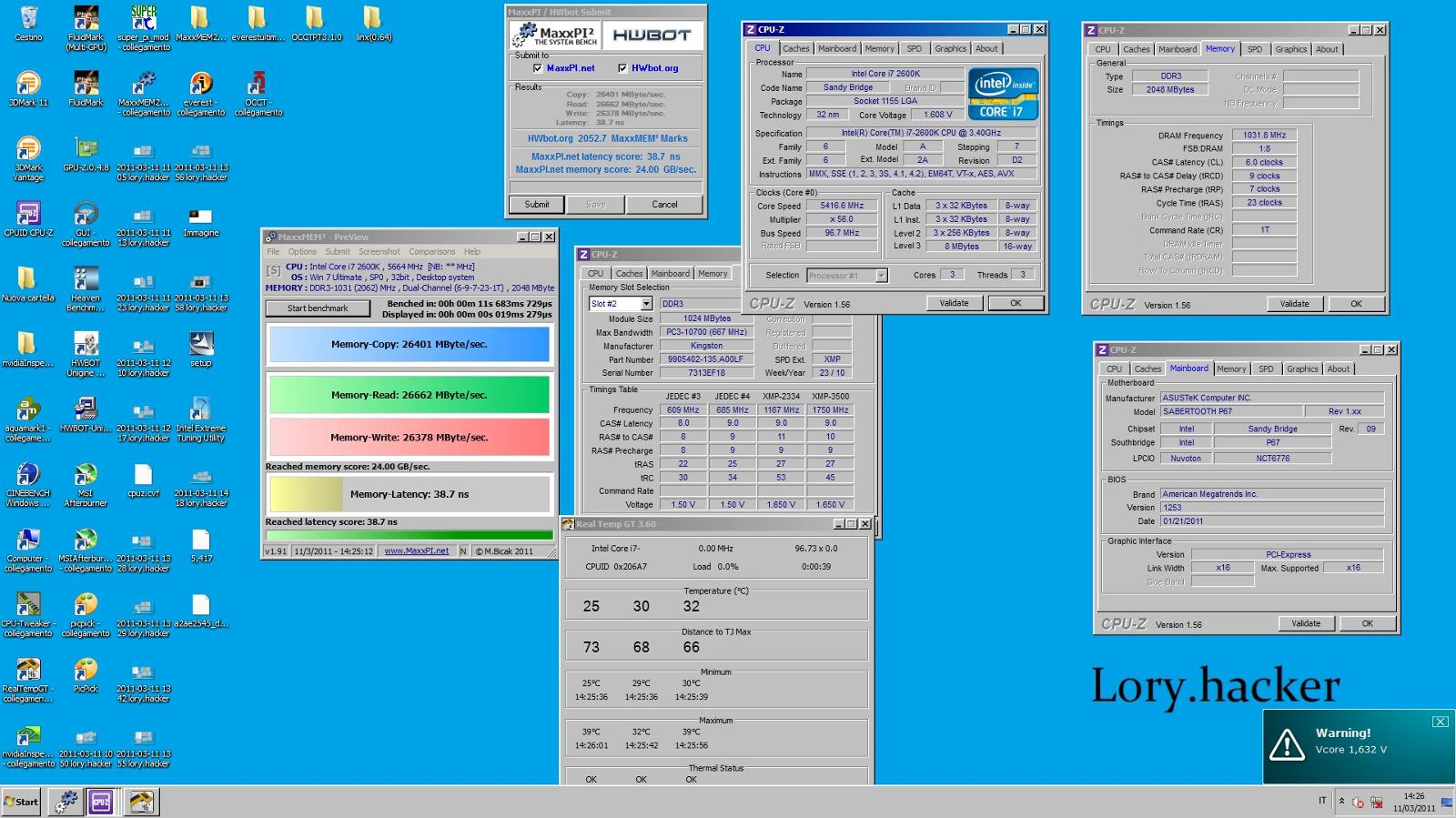This screenshot has width=1456, height=818.
Task: Open super_pi_mod shortcut icon
Action: [x=144, y=27]
